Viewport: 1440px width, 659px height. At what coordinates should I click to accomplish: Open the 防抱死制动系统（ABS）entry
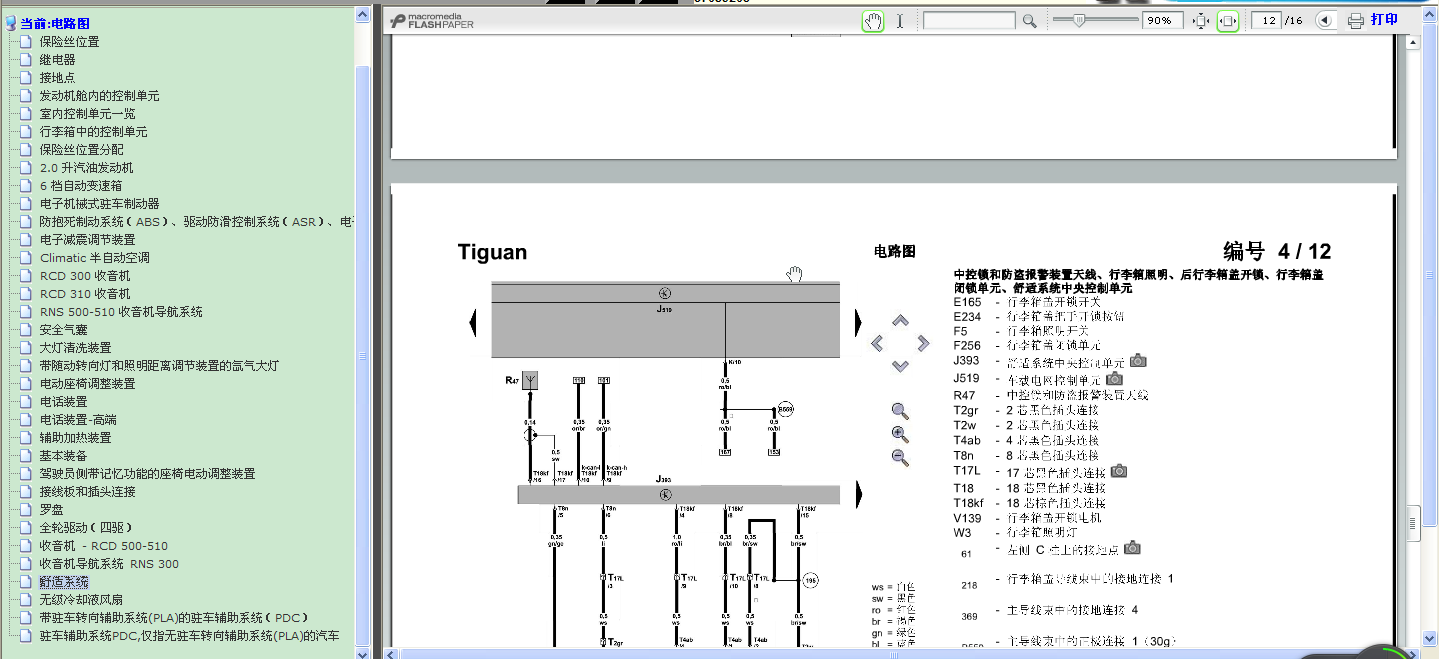197,221
